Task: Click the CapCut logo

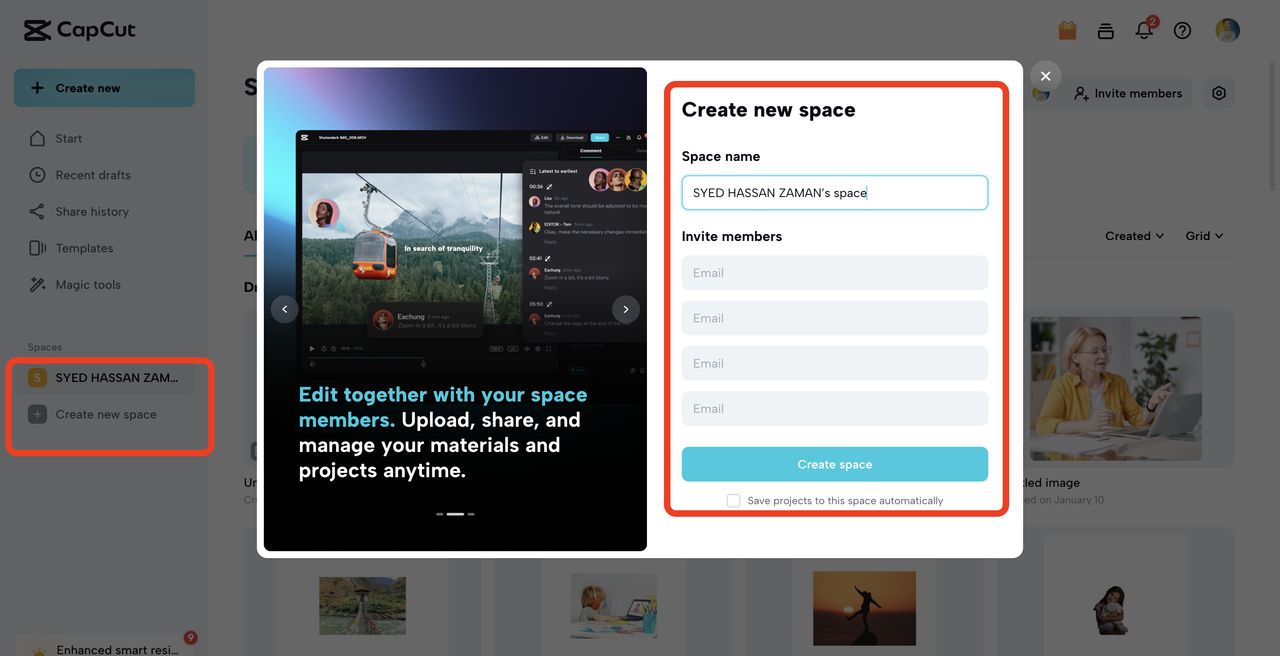Action: [80, 30]
